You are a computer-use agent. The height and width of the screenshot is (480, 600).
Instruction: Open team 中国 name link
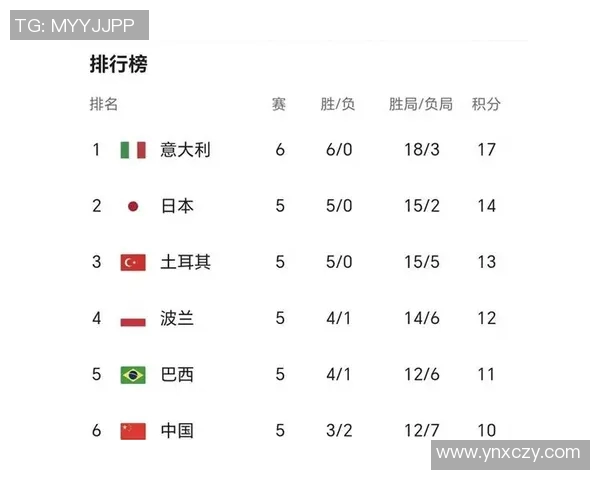point(177,431)
